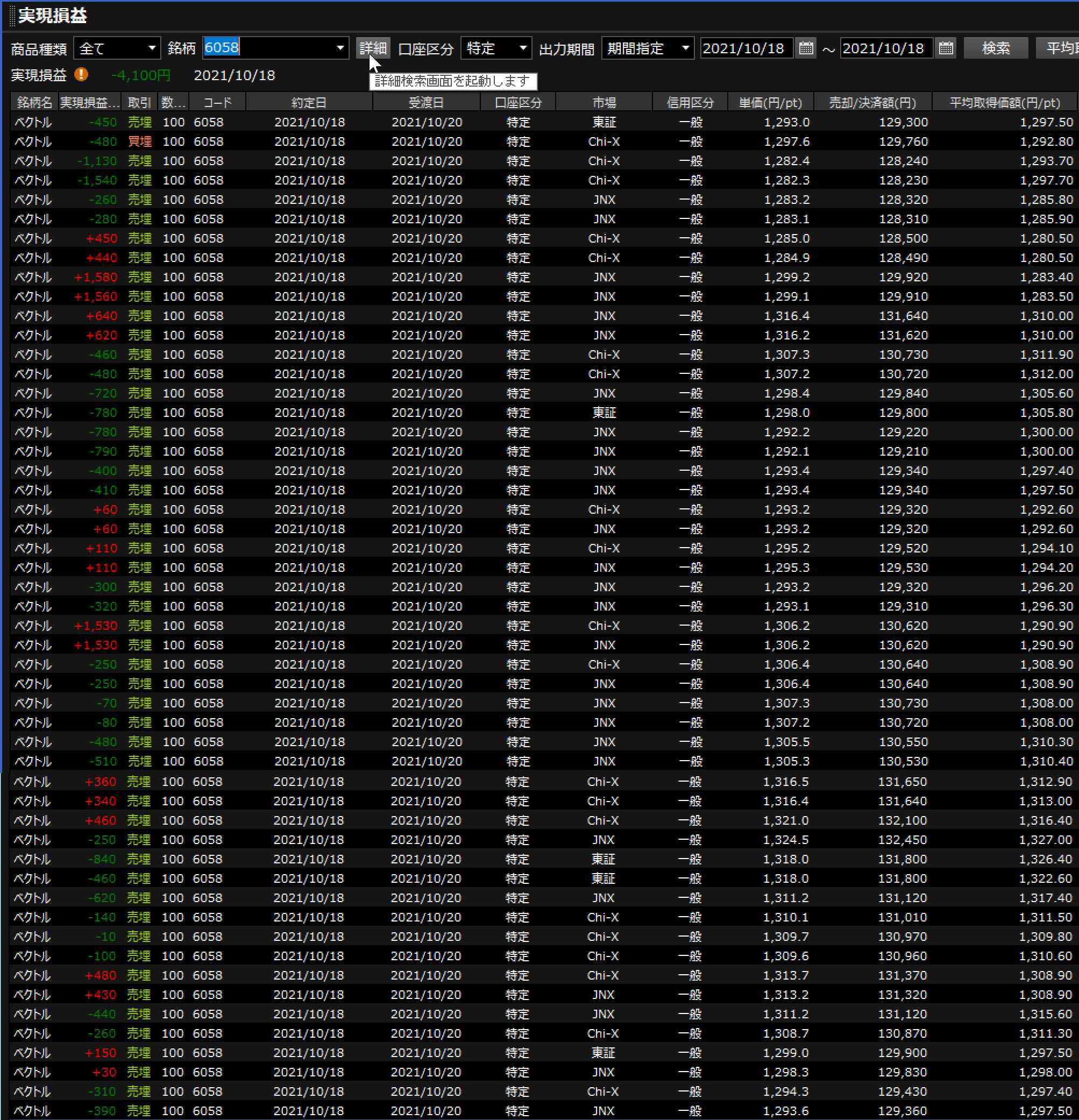The height and width of the screenshot is (1120, 1079).
Task: Click the 実現損益 column header
Action: (x=89, y=102)
